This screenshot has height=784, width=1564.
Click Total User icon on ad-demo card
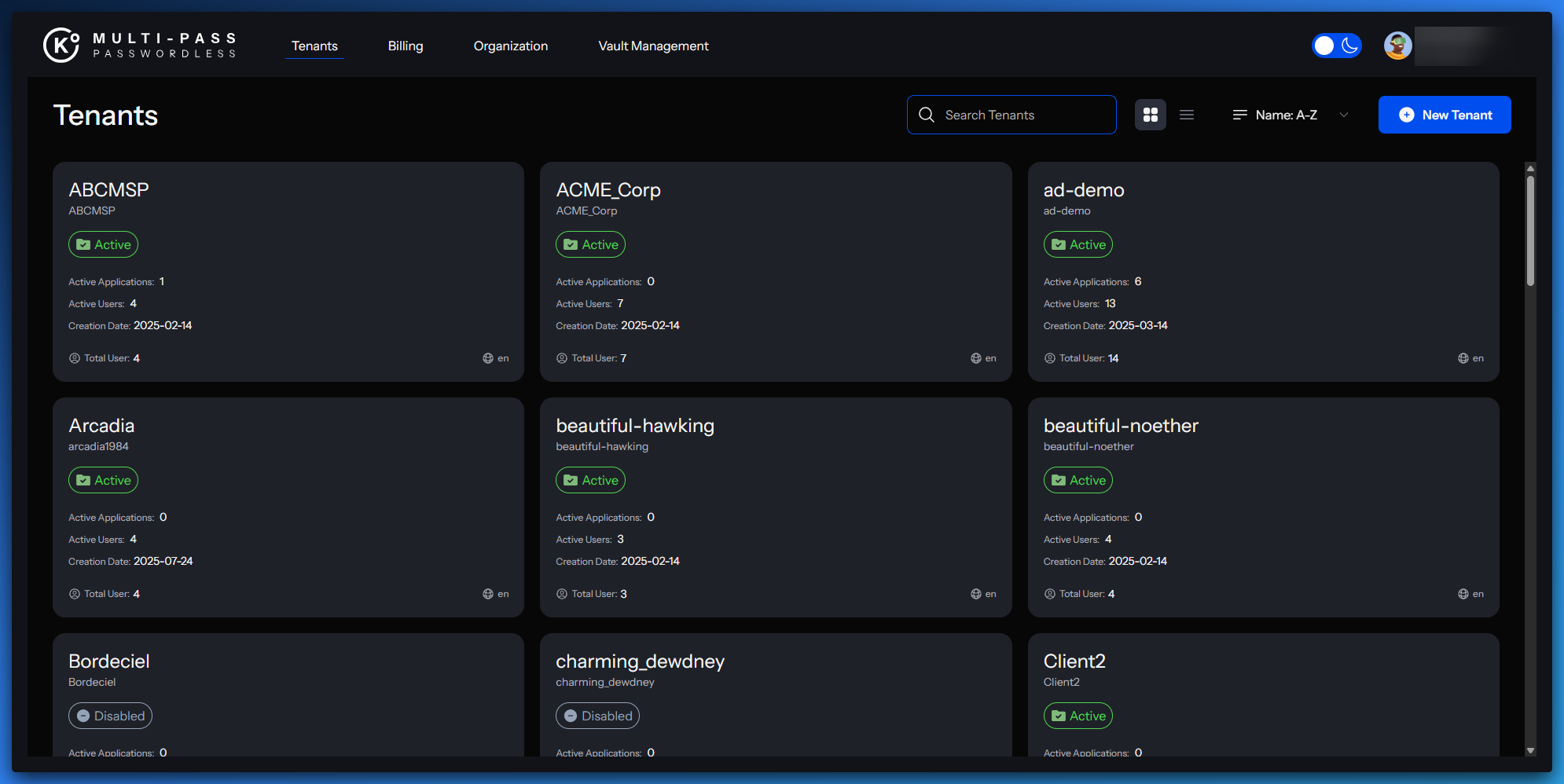pos(1050,358)
